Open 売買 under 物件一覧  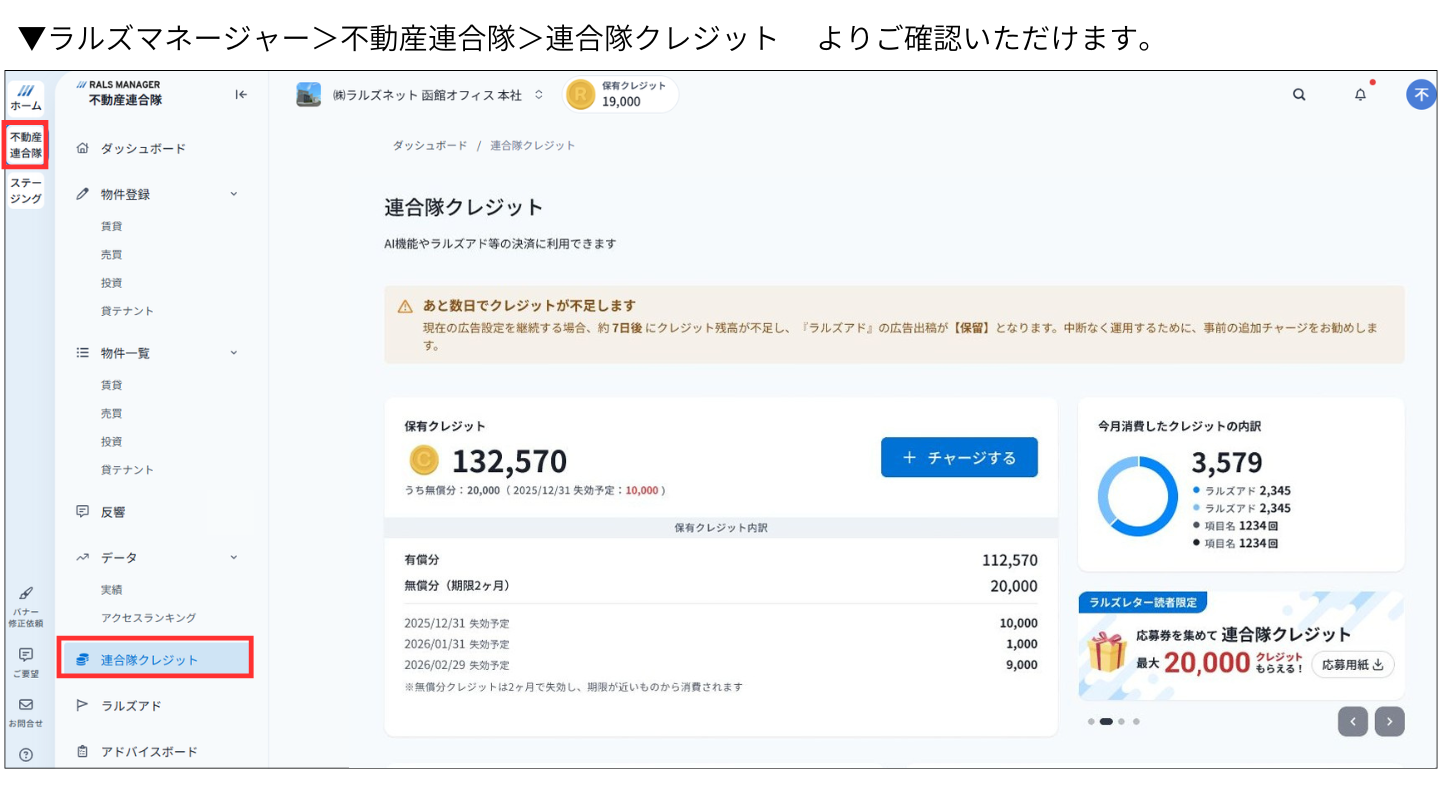click(x=111, y=413)
